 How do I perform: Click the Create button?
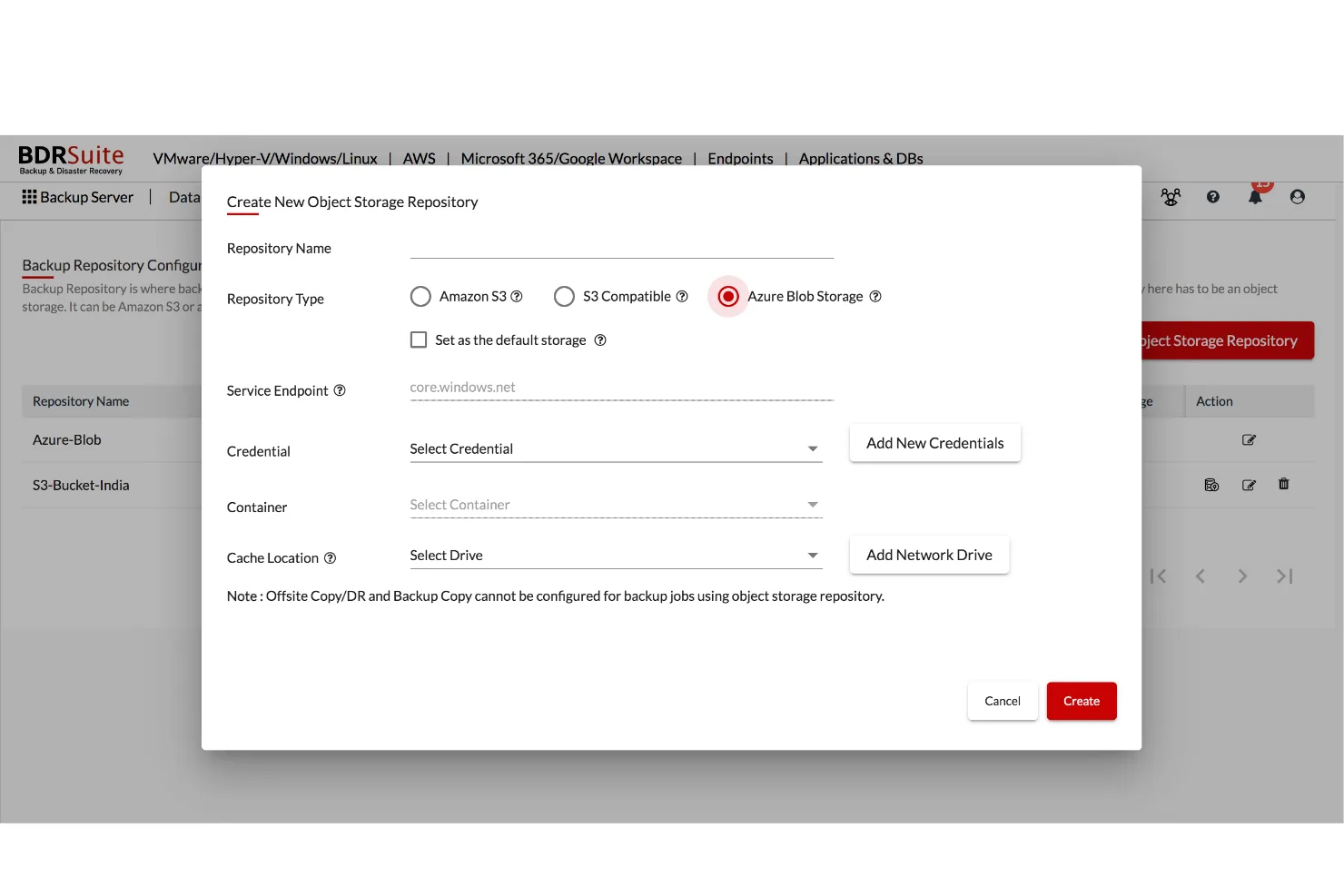point(1082,701)
